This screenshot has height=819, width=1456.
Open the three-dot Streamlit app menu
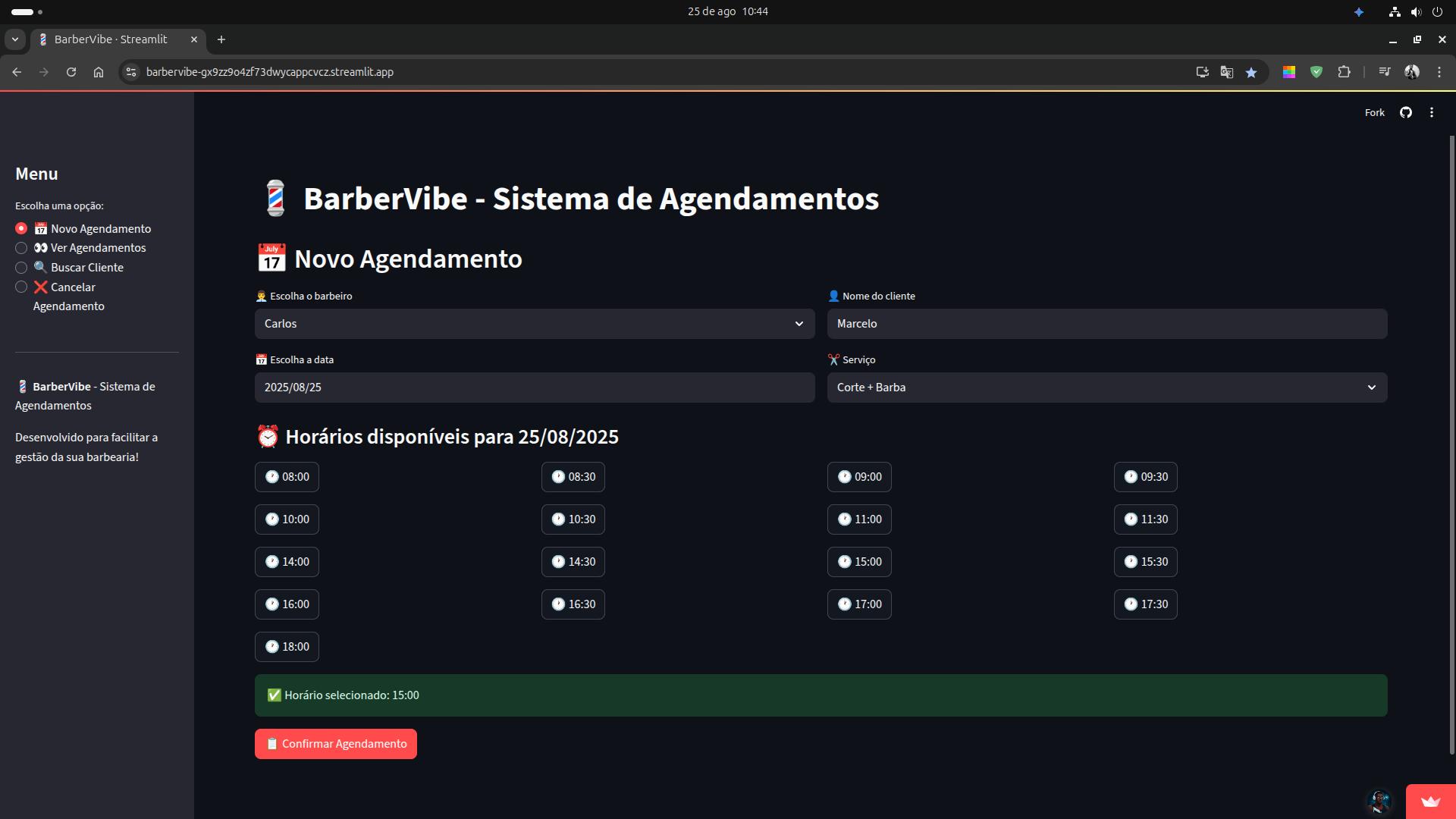click(1432, 112)
